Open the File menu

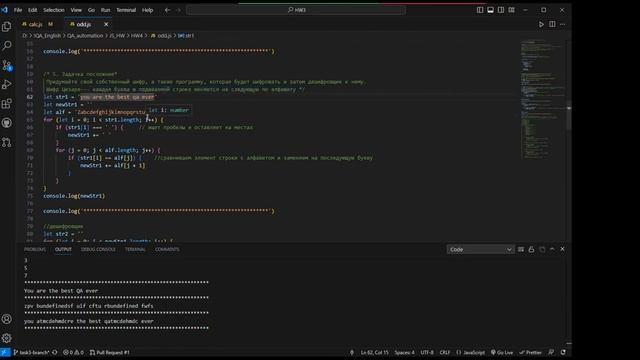tap(18, 10)
